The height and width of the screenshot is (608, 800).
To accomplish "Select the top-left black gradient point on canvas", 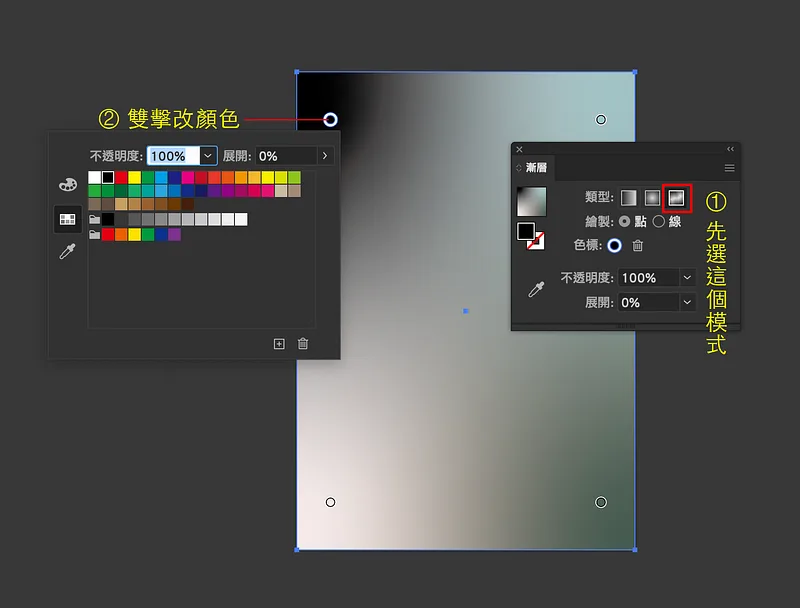I will [331, 120].
